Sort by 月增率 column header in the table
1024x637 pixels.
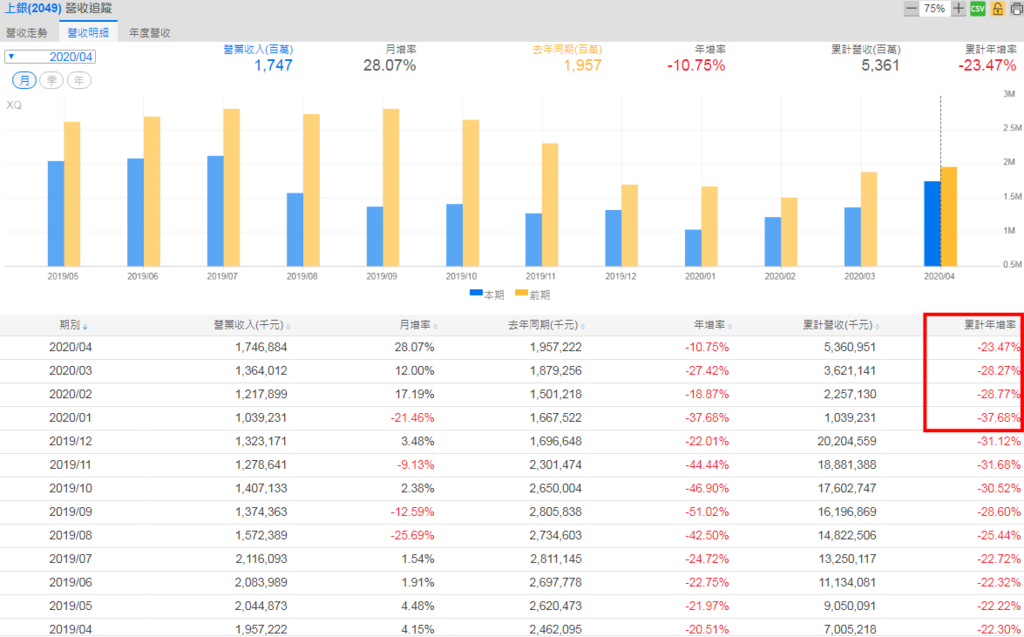418,325
